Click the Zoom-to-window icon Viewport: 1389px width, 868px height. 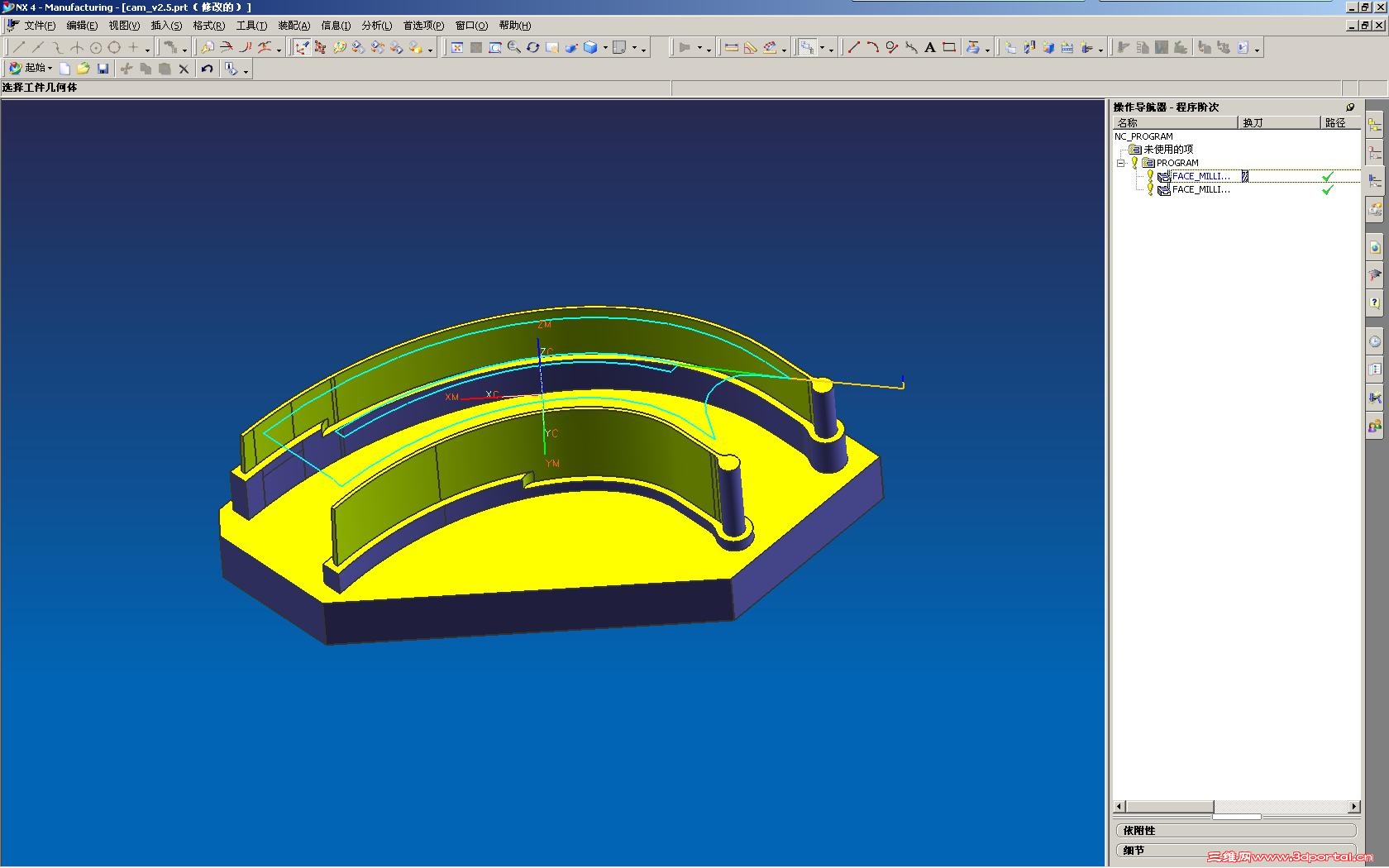(495, 48)
